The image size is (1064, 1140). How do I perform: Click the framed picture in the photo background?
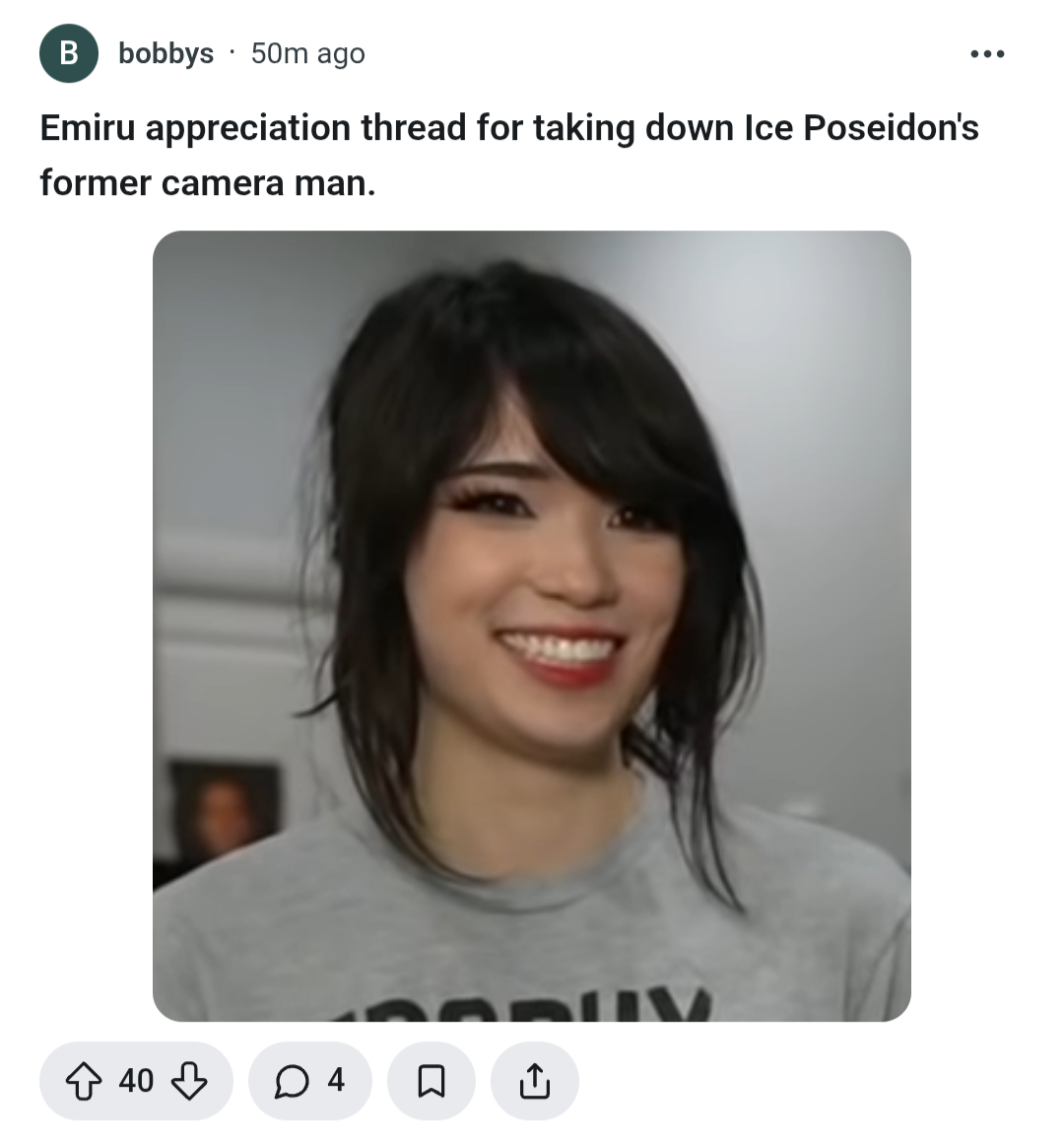click(224, 811)
